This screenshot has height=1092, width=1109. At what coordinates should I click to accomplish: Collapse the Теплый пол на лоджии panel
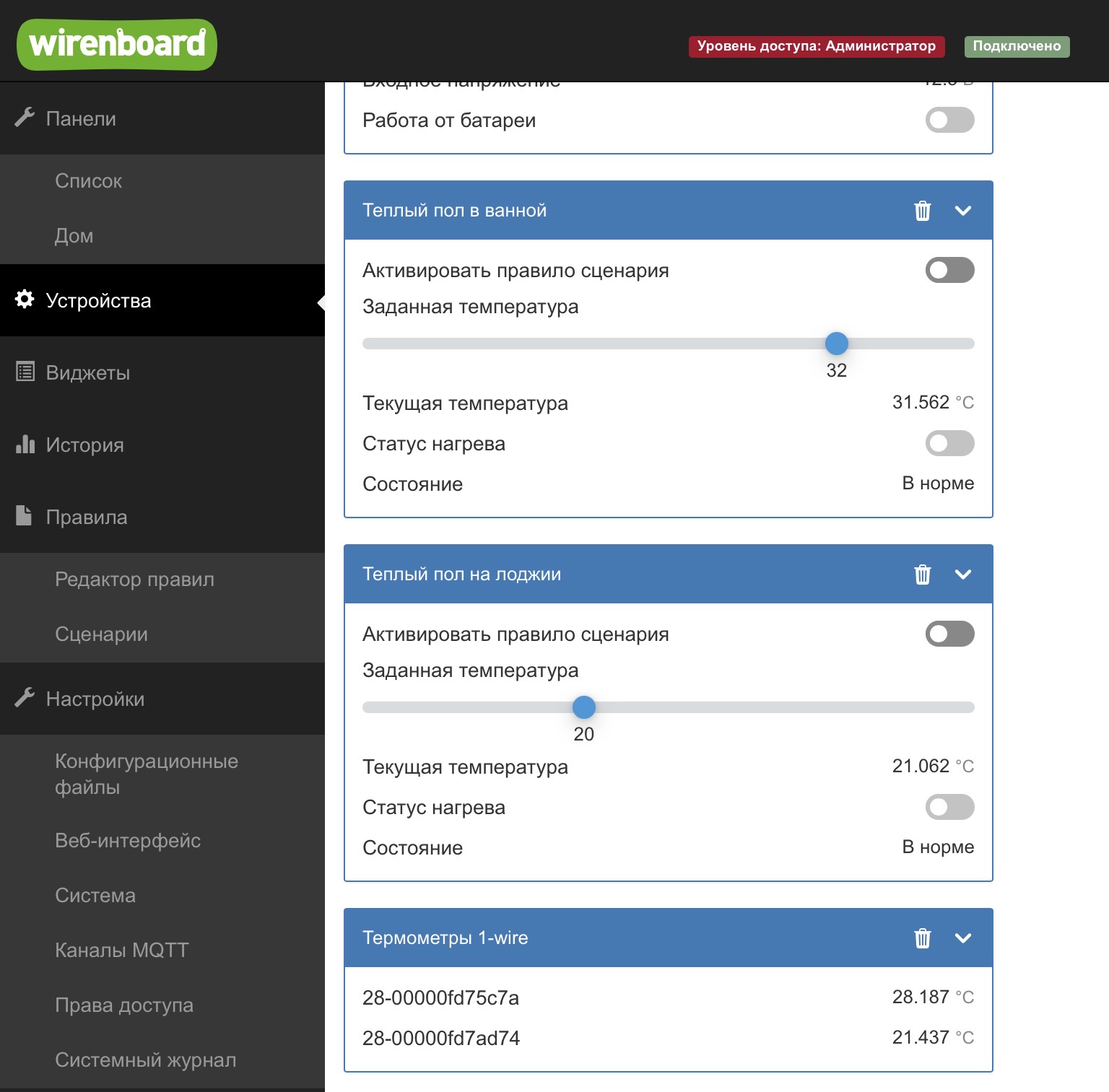[962, 575]
